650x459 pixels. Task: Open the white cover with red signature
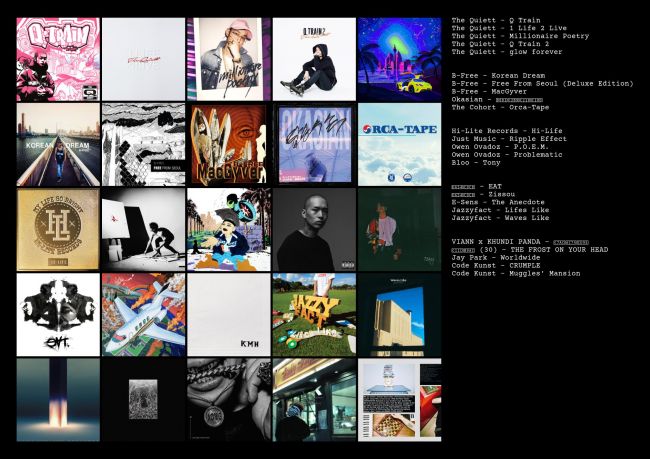(x=143, y=59)
